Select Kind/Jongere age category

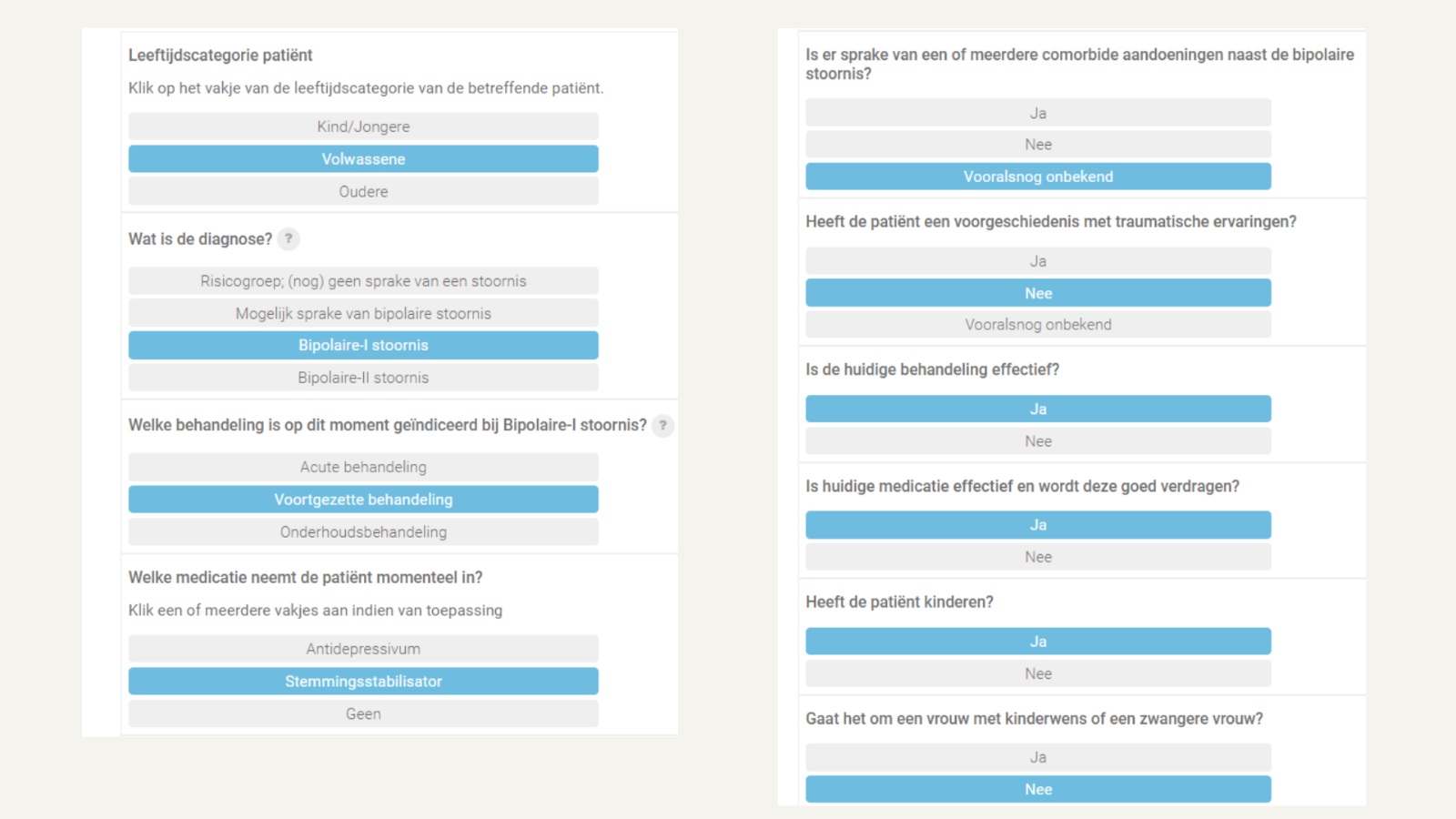363,126
